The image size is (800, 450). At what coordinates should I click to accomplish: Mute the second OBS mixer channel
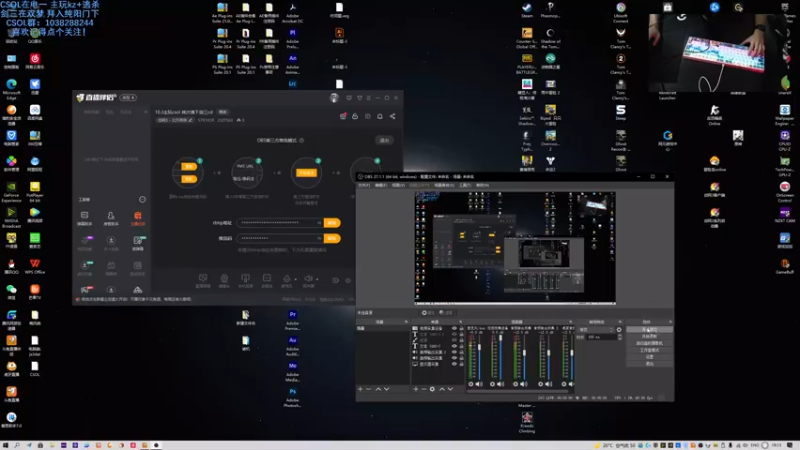(501, 384)
